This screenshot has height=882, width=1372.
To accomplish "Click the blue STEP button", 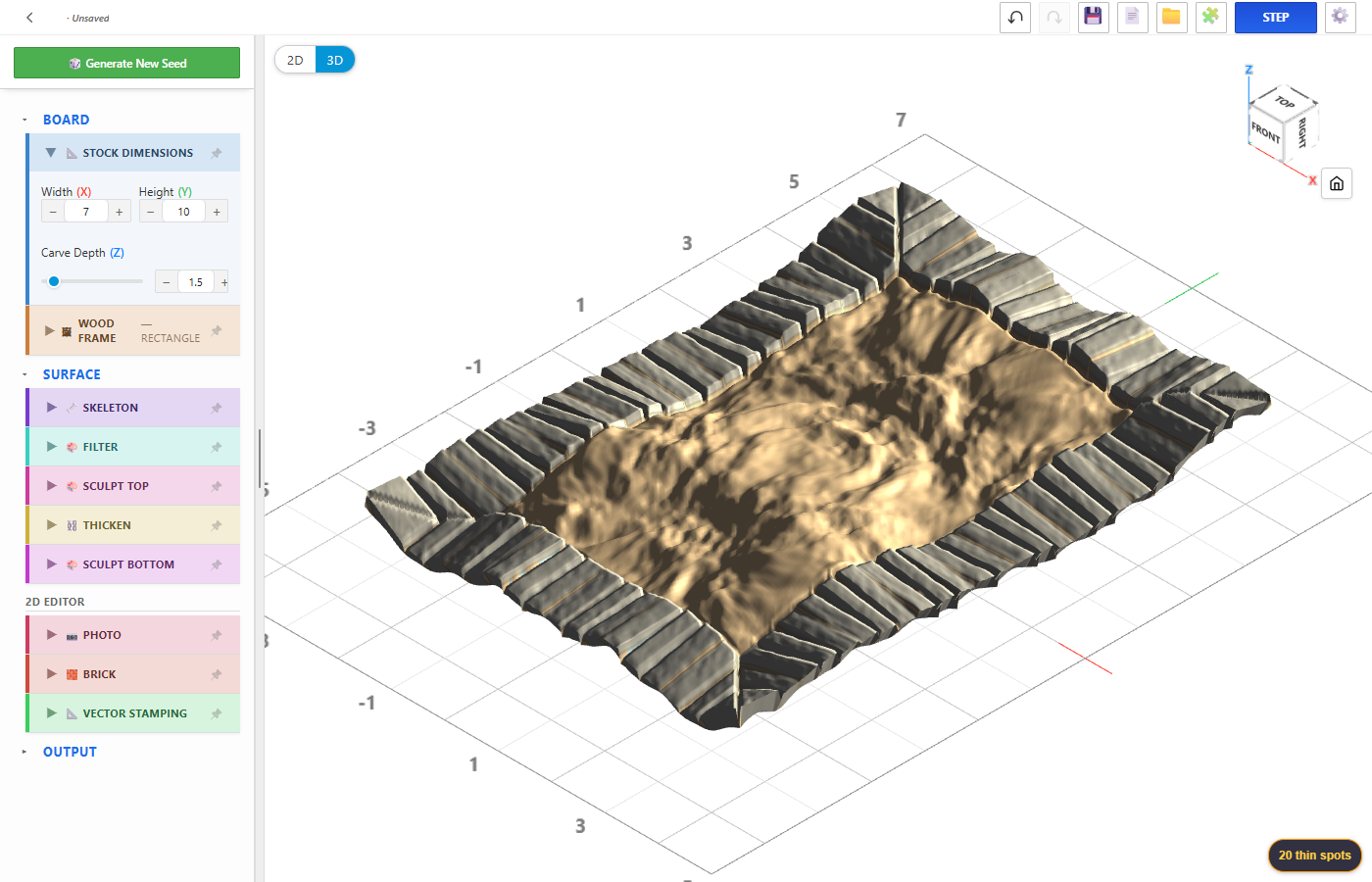I will pyautogui.click(x=1276, y=18).
